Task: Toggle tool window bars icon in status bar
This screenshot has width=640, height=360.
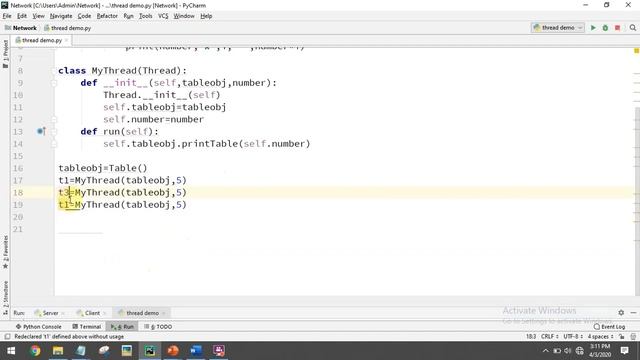Action: pyautogui.click(x=7, y=337)
